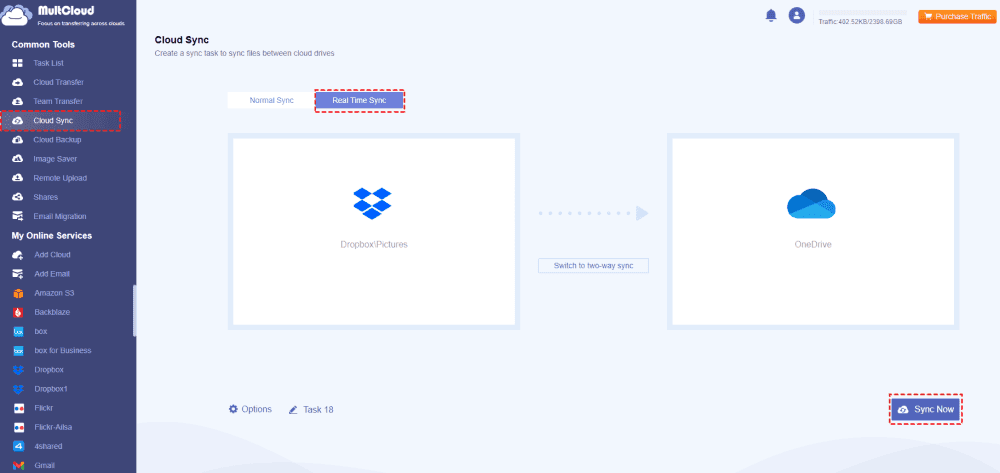This screenshot has width=1000, height=473.
Task: Click the Image Saver label
Action: click(x=55, y=159)
